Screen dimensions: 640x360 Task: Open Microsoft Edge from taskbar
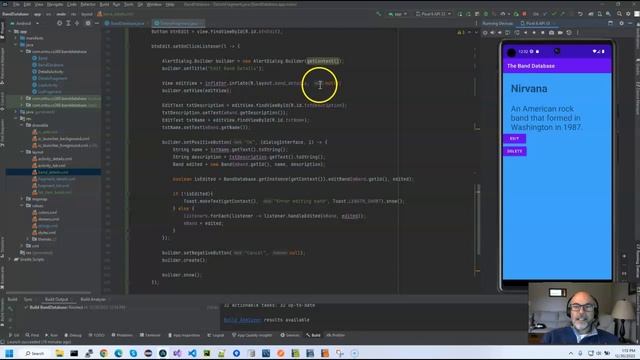click(118, 353)
